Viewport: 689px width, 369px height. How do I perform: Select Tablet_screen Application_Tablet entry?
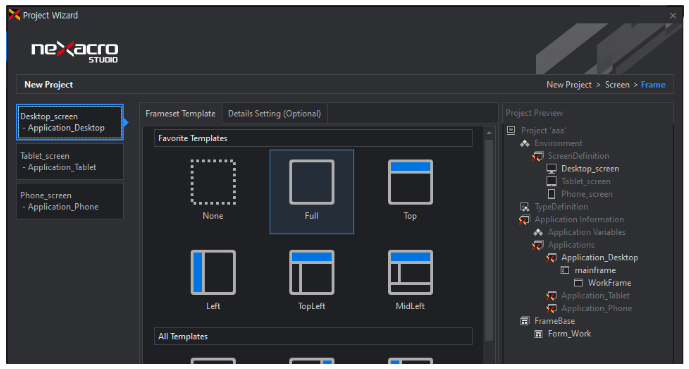tap(70, 162)
